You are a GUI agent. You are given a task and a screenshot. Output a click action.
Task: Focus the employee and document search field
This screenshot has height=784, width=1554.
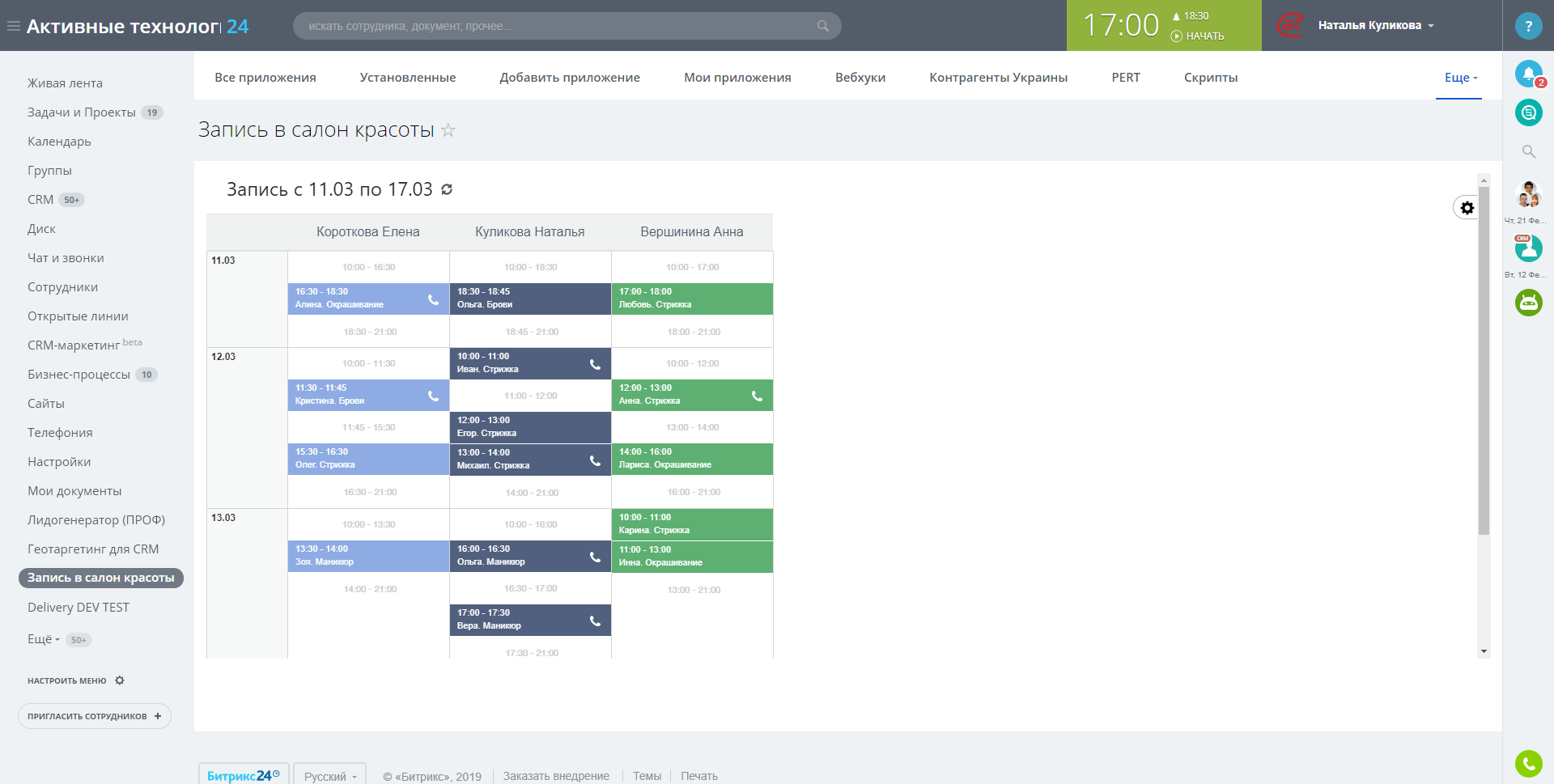pyautogui.click(x=567, y=26)
